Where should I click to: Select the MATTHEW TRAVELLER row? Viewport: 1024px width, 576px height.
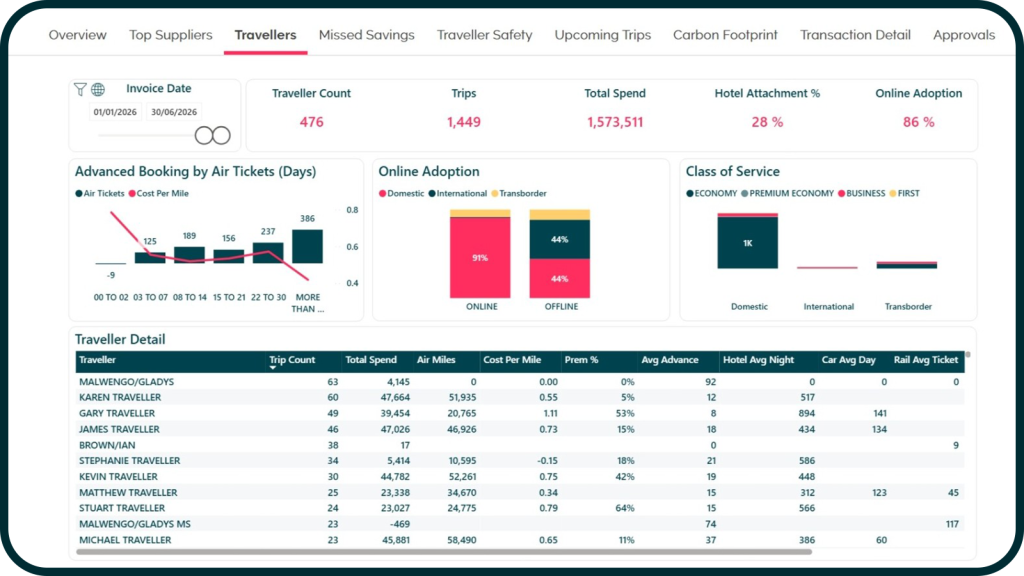tap(520, 492)
